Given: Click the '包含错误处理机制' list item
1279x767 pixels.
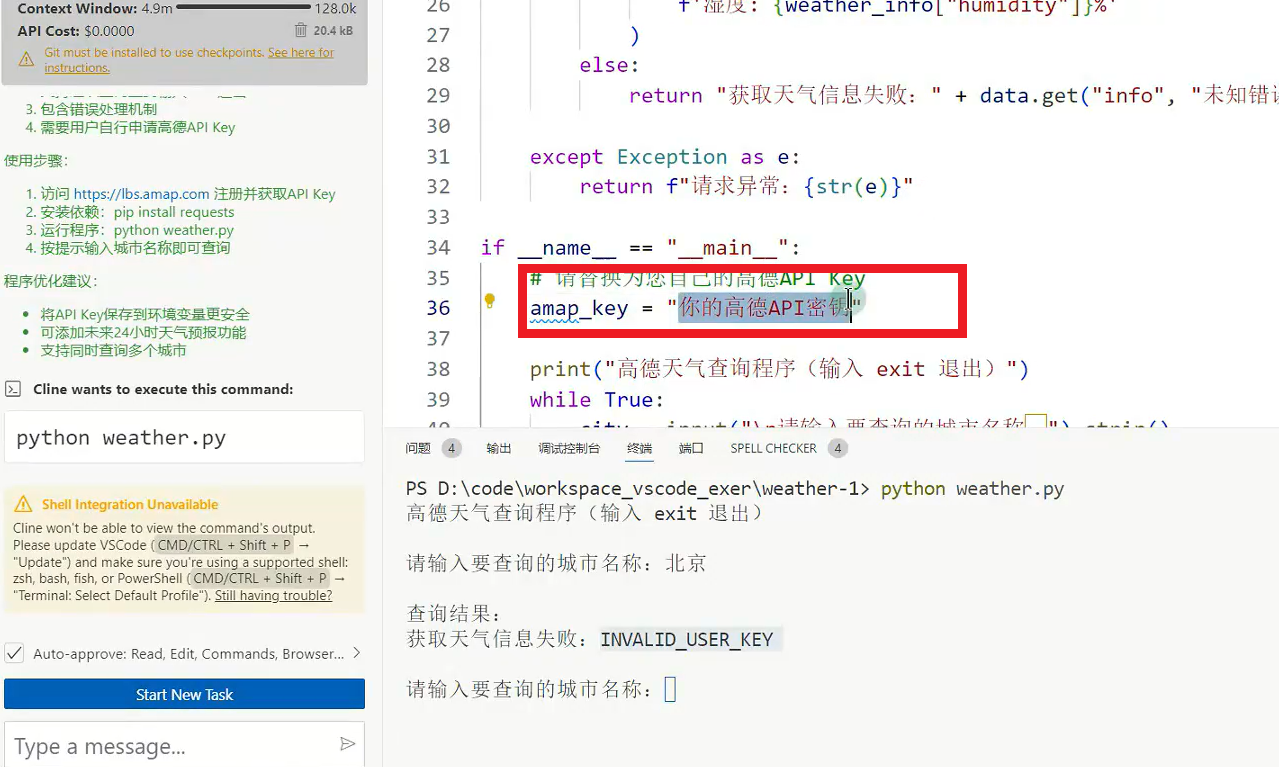Looking at the screenshot, I should tap(98, 109).
